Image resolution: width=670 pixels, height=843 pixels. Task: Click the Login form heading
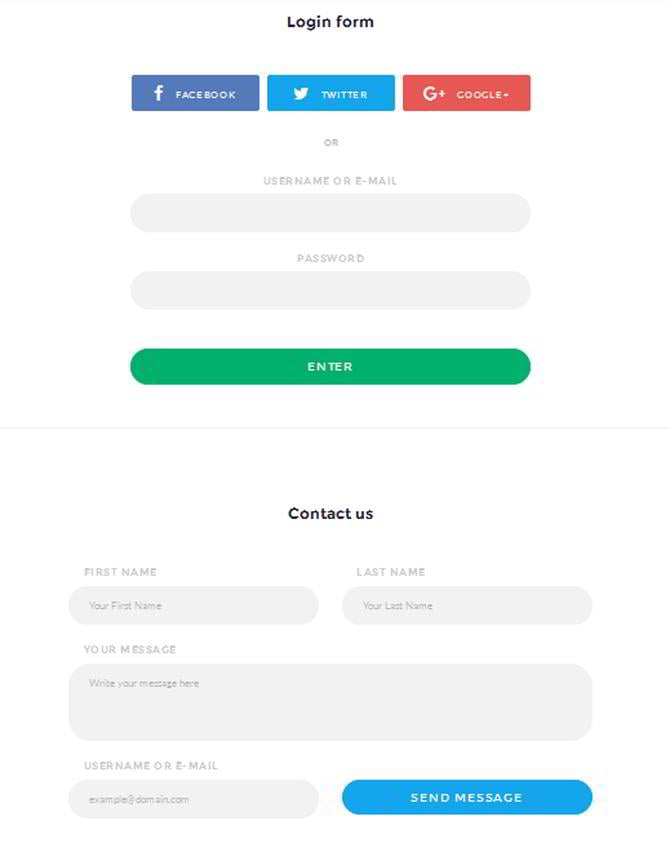click(330, 22)
